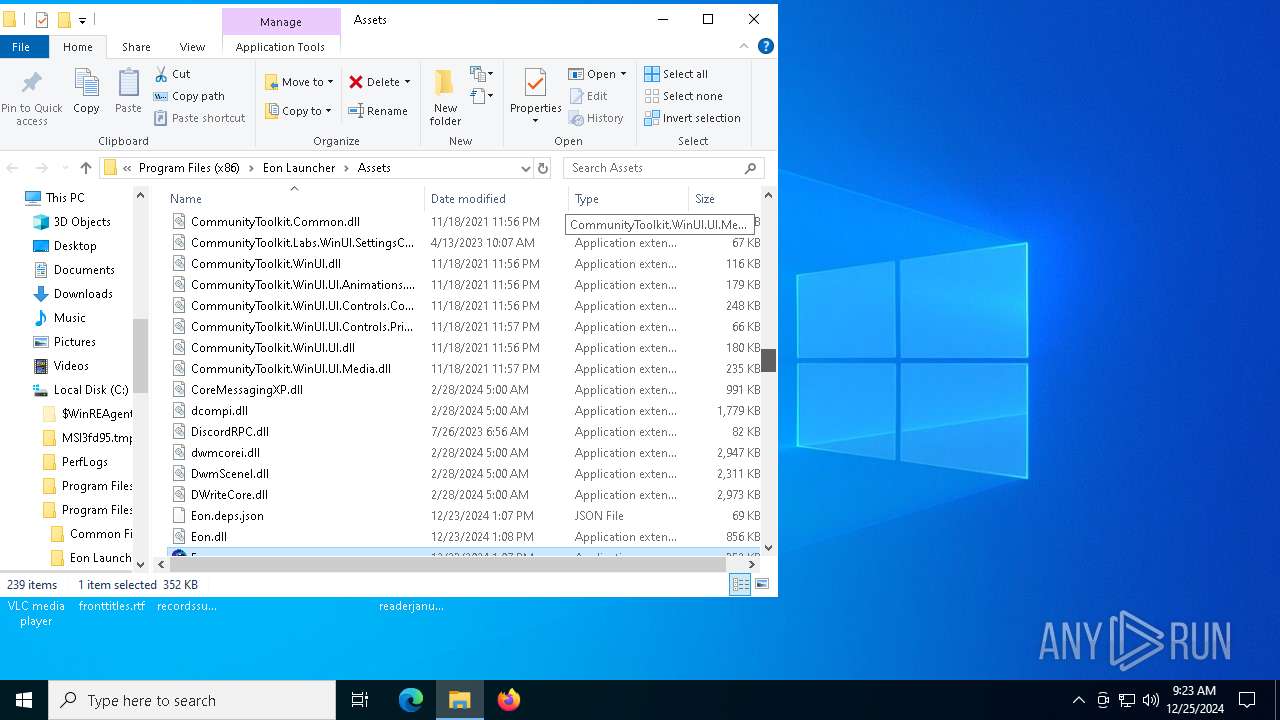The width and height of the screenshot is (1280, 720).
Task: Show file History
Action: pyautogui.click(x=596, y=118)
